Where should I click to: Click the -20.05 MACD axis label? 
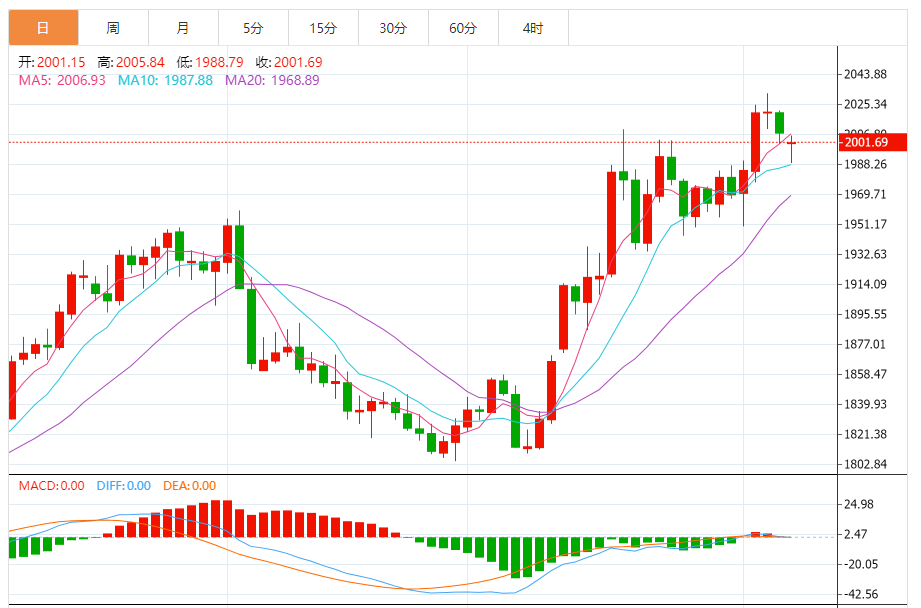(x=861, y=564)
